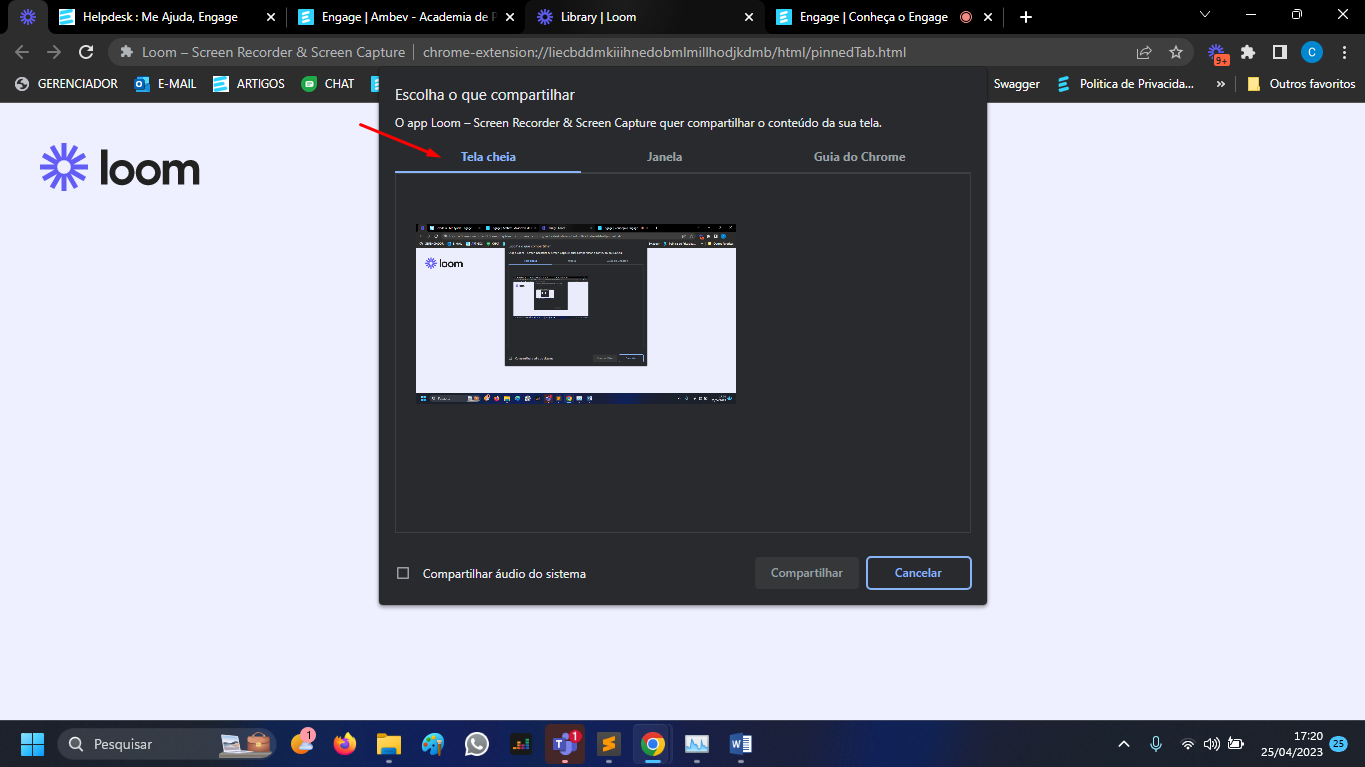Toggle Chrome side panel icon
The image size is (1365, 767).
pos(1279,52)
